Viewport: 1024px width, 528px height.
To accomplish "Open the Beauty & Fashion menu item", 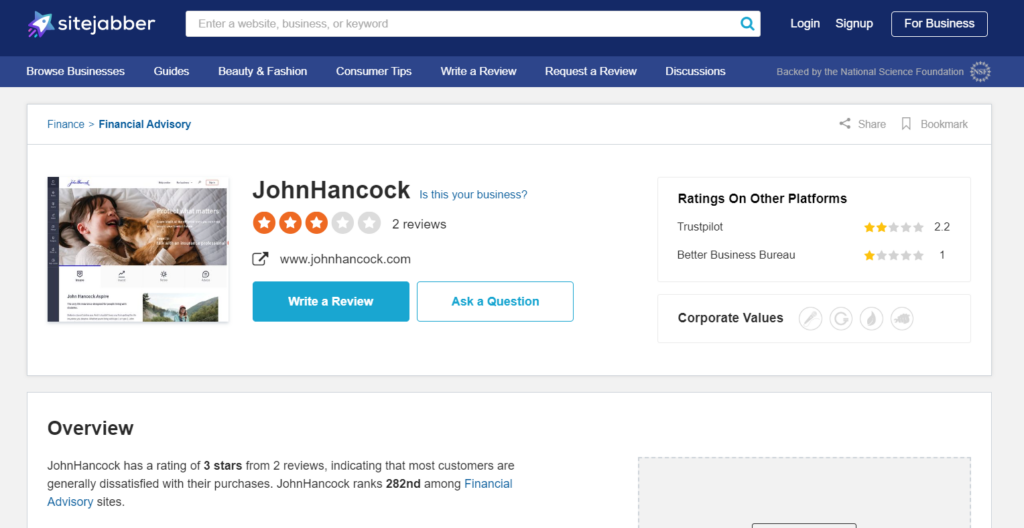I will (x=263, y=71).
